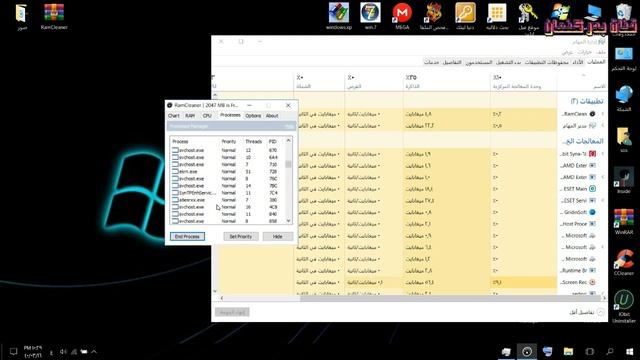This screenshot has width=640, height=360.
Task: Open the taskbar clock and date
Action: pyautogui.click(x=33, y=352)
